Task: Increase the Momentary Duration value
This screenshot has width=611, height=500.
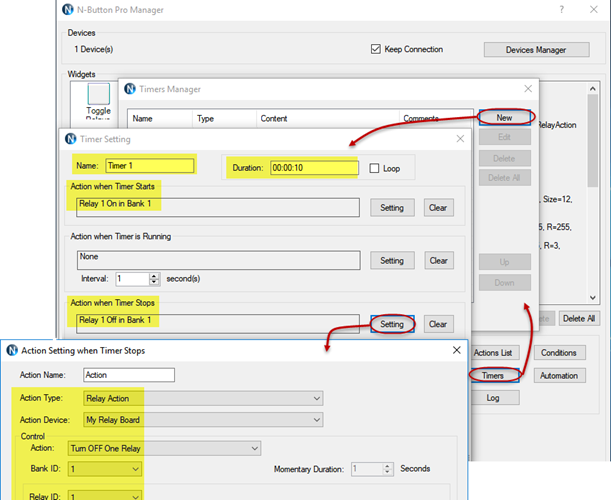Action: 387,465
